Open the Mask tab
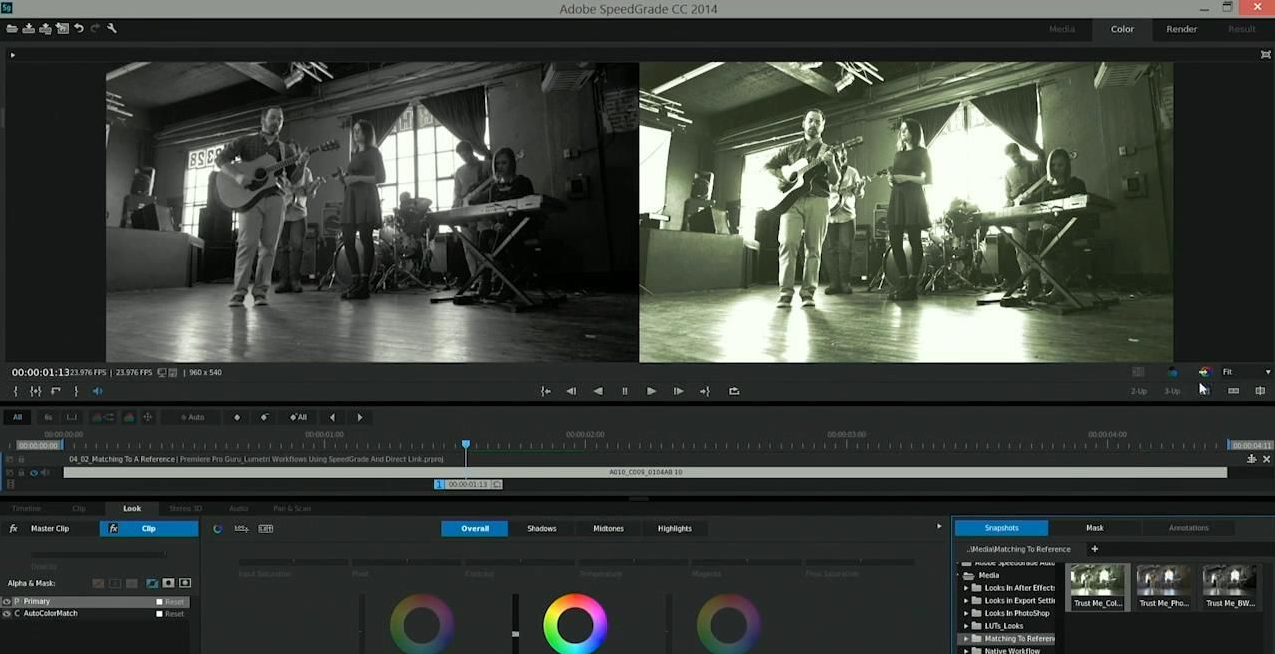The width and height of the screenshot is (1275, 654). click(x=1094, y=528)
